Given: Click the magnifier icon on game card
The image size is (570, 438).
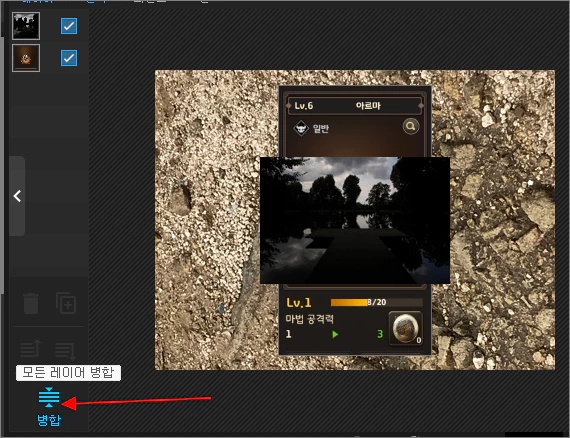Looking at the screenshot, I should point(411,126).
